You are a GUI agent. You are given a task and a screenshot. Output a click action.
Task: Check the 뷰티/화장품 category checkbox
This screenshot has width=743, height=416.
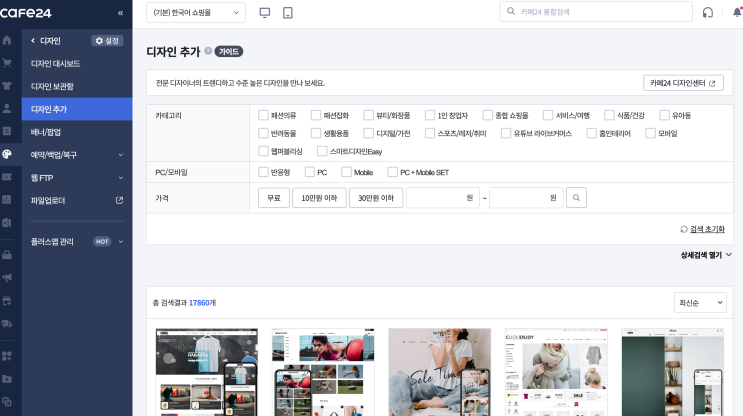[368, 115]
